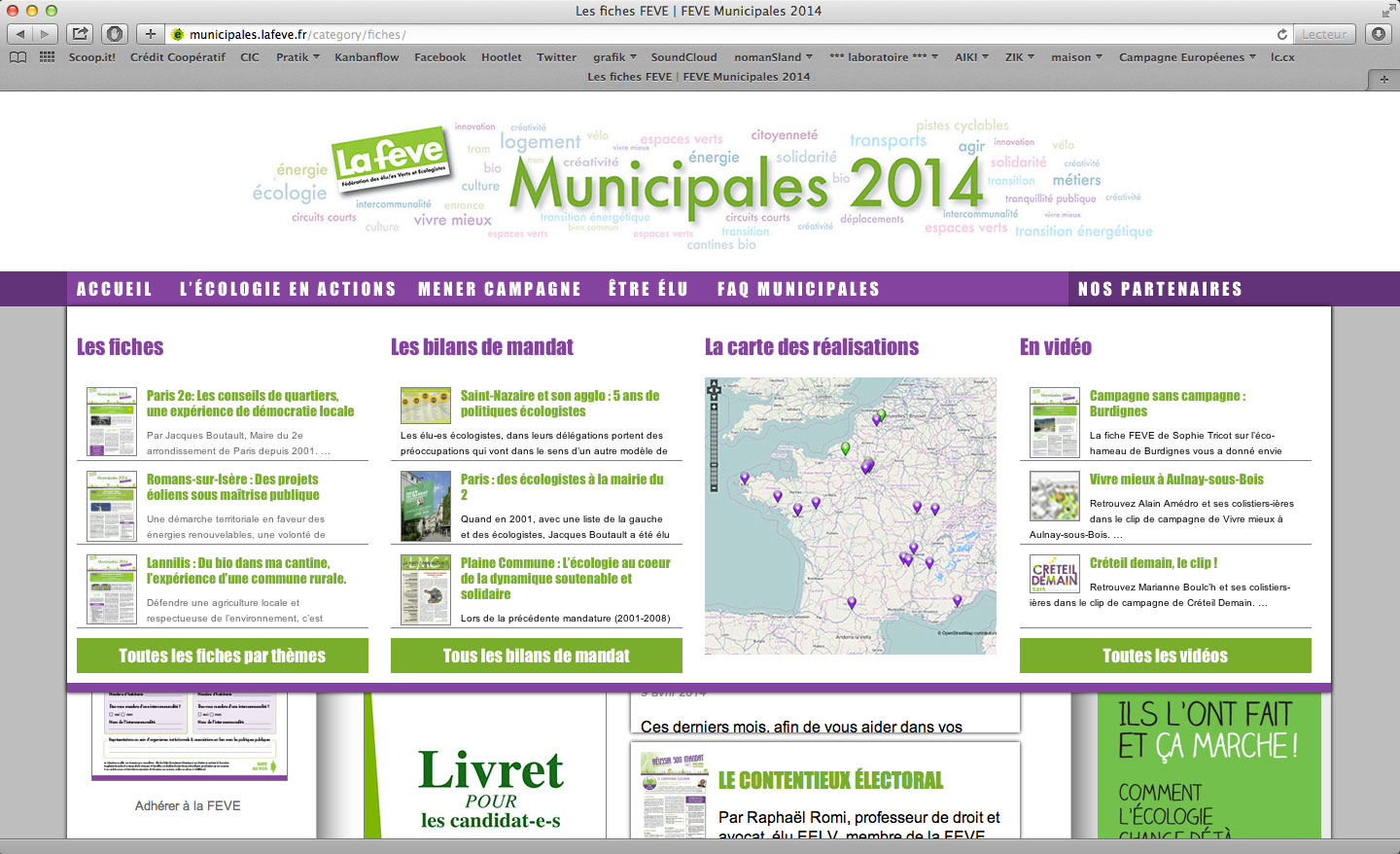This screenshot has height=854, width=1400.
Task: Open Paris 2e conseils de quartiers link
Action: [250, 404]
